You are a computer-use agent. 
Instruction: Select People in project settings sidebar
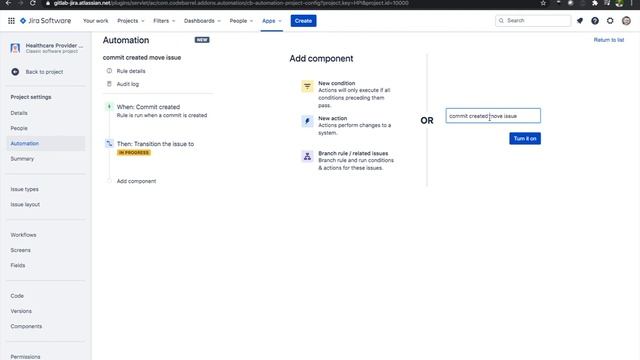point(19,128)
